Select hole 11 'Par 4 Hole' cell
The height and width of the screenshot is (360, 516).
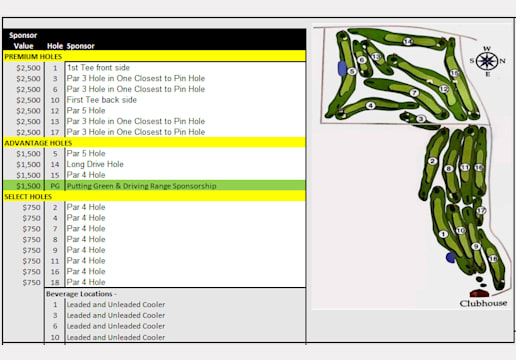pyautogui.click(x=185, y=261)
